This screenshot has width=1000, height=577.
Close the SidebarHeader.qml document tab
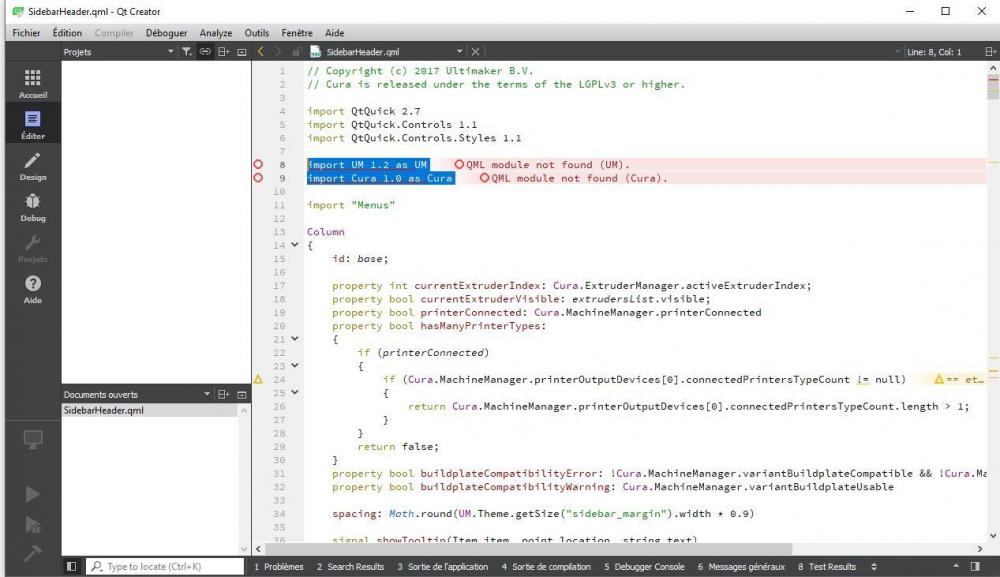click(x=475, y=52)
